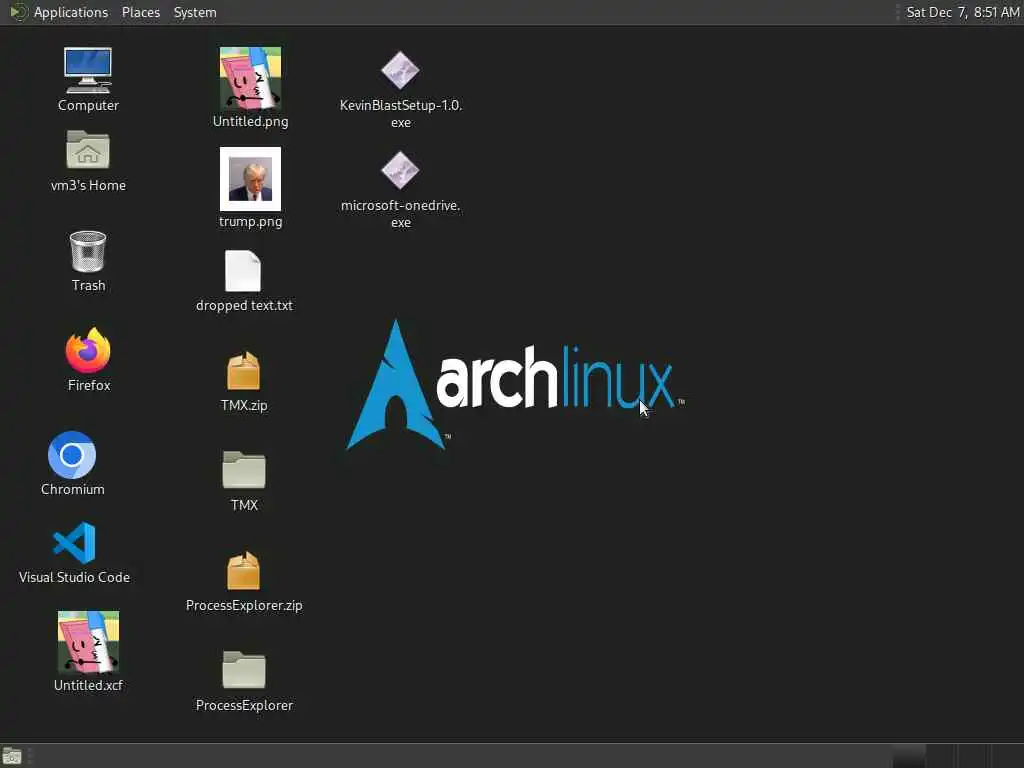
Task: Select the Visual Studio Code icon
Action: [x=74, y=543]
